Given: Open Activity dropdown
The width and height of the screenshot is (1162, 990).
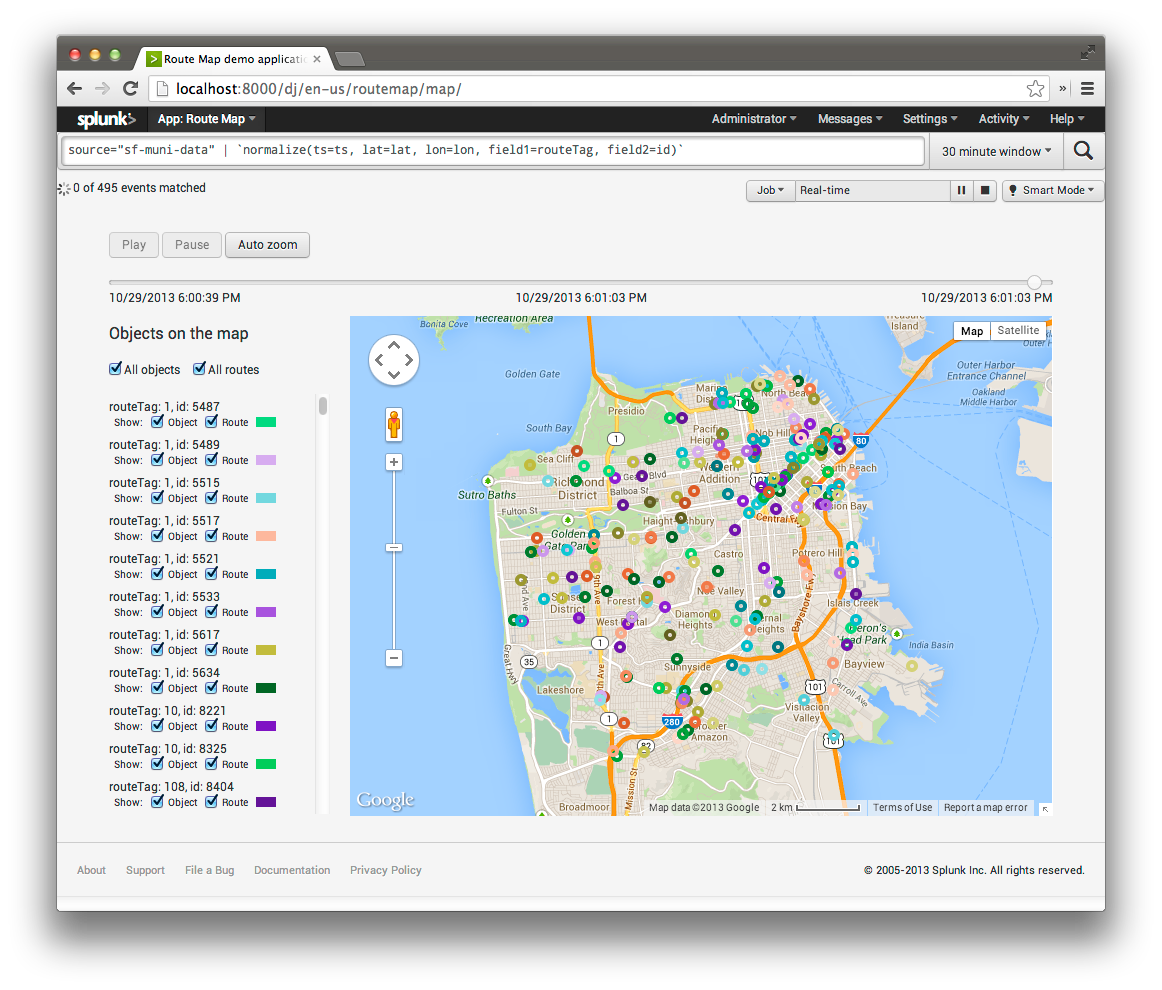Looking at the screenshot, I should (x=1004, y=119).
